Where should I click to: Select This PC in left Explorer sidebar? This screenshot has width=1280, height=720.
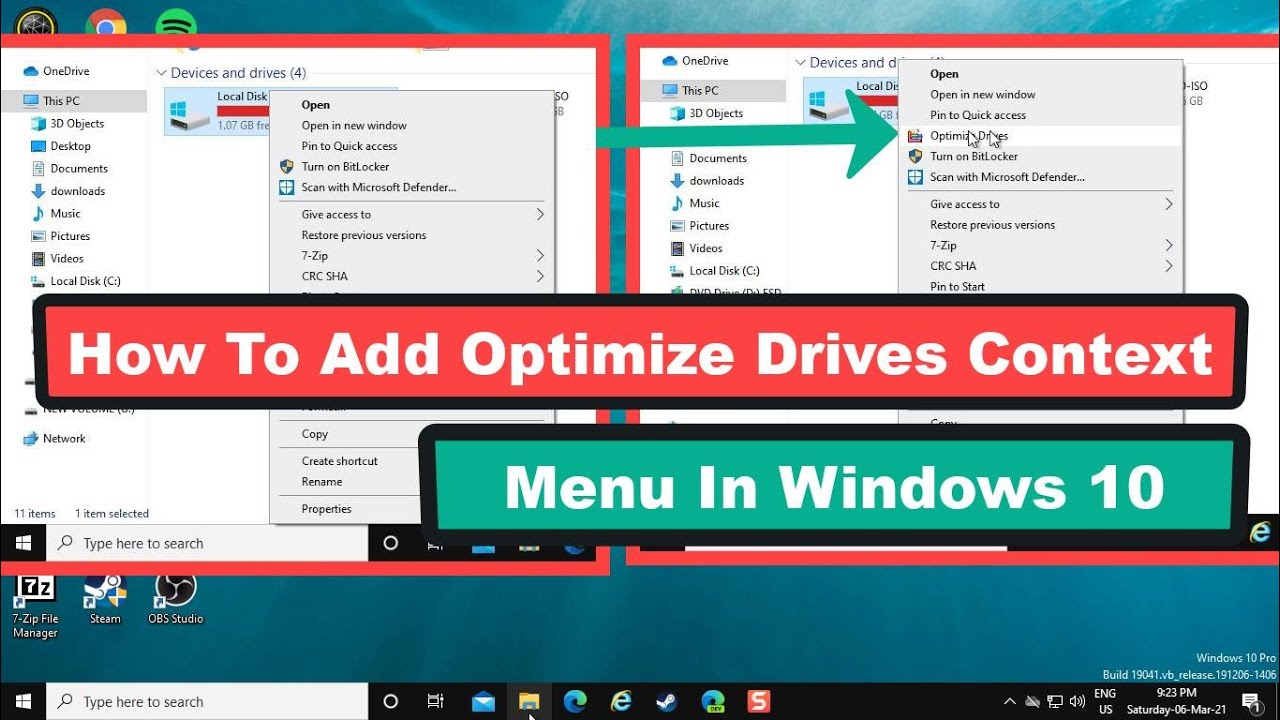pos(61,101)
